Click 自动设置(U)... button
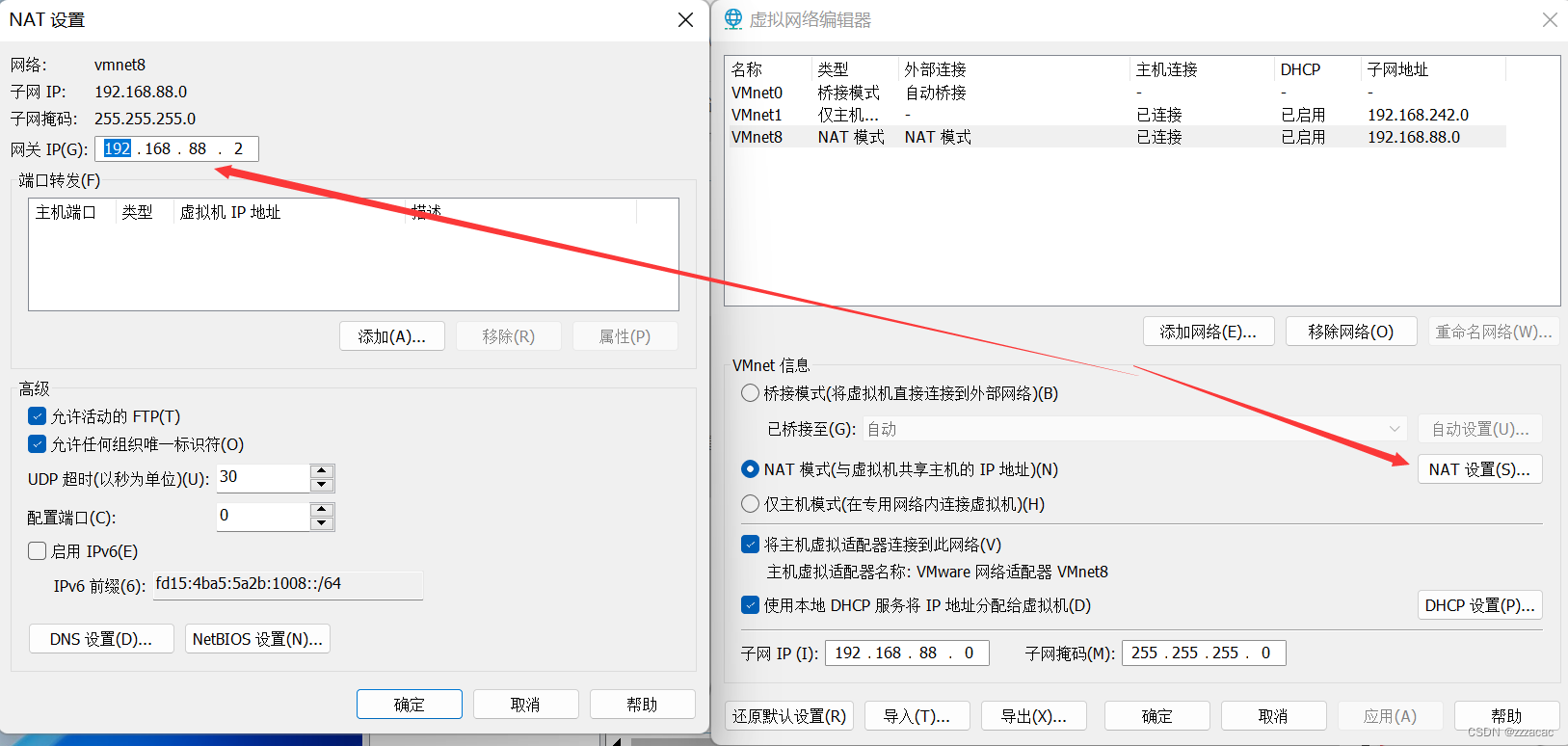This screenshot has height=746, width=1568. click(x=1480, y=429)
